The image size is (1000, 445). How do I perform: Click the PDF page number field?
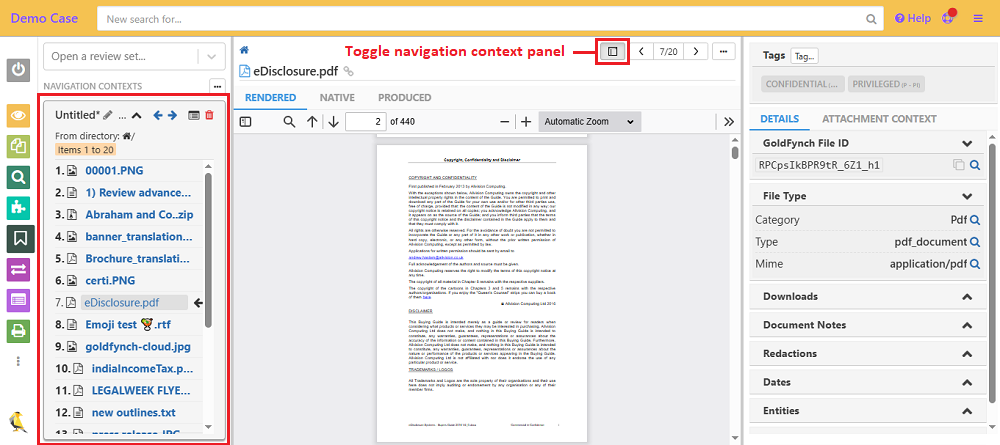pyautogui.click(x=366, y=122)
